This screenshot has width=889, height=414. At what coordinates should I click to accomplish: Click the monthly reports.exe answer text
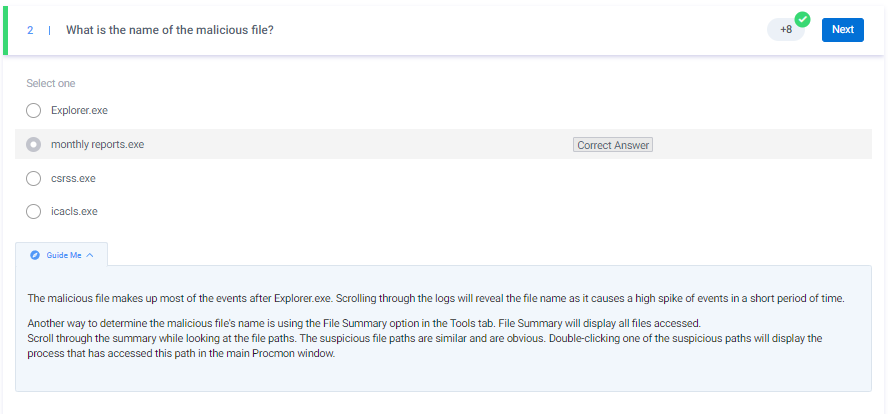point(97,144)
